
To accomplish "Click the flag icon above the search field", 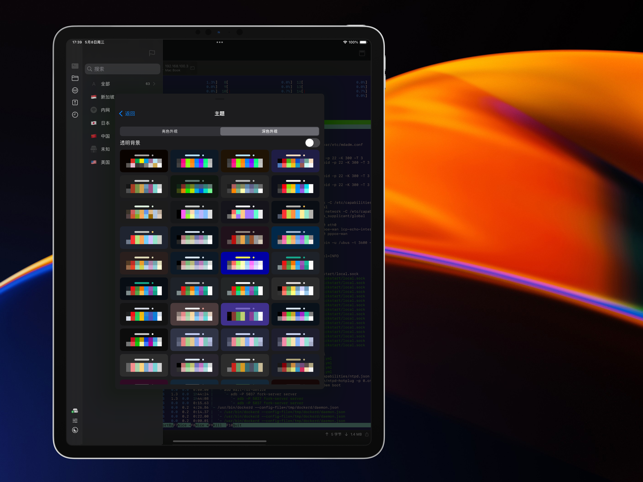I will 152,53.
